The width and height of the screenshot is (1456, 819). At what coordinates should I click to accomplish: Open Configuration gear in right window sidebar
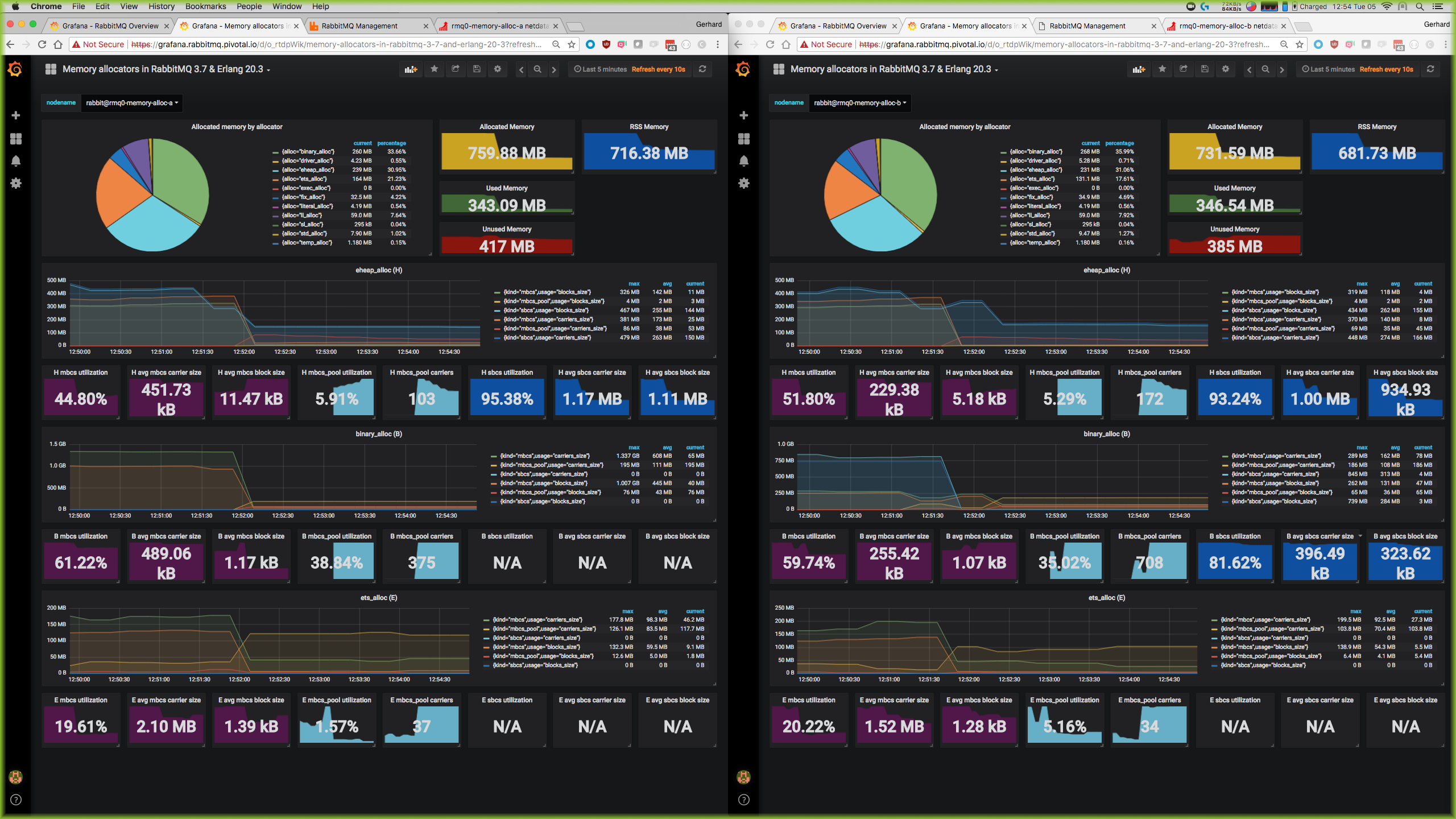pos(744,183)
